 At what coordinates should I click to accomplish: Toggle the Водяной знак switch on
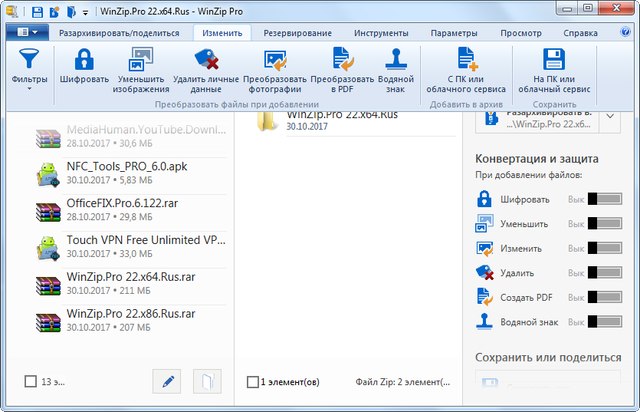point(605,321)
